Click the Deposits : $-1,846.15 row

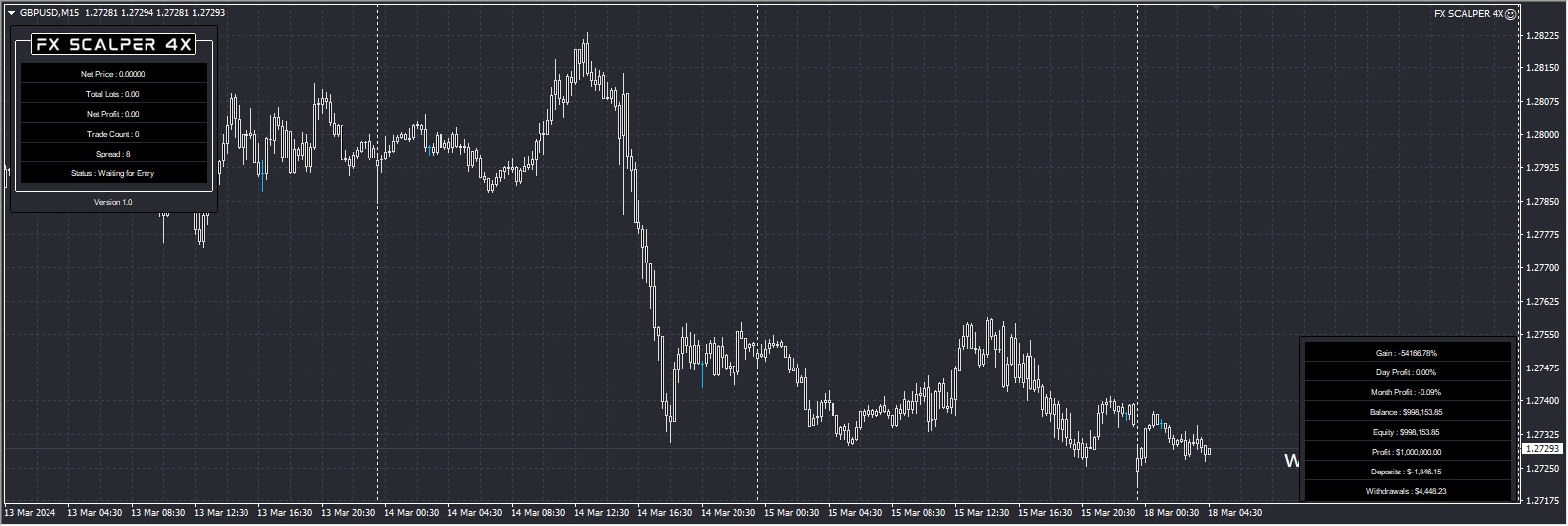1407,472
